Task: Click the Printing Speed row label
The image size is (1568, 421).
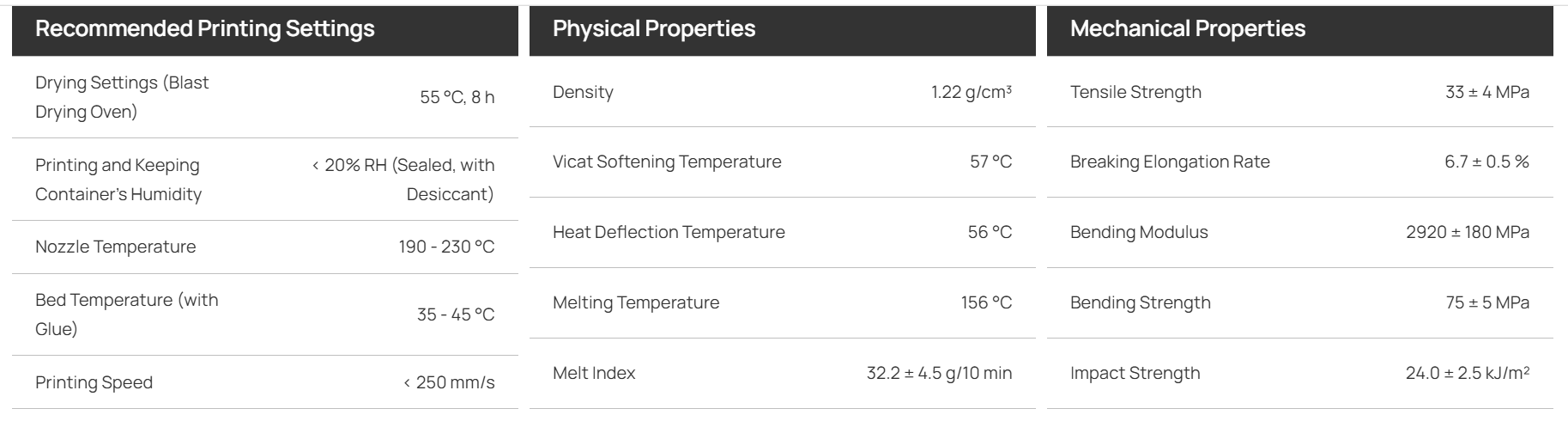Action: pyautogui.click(x=94, y=382)
